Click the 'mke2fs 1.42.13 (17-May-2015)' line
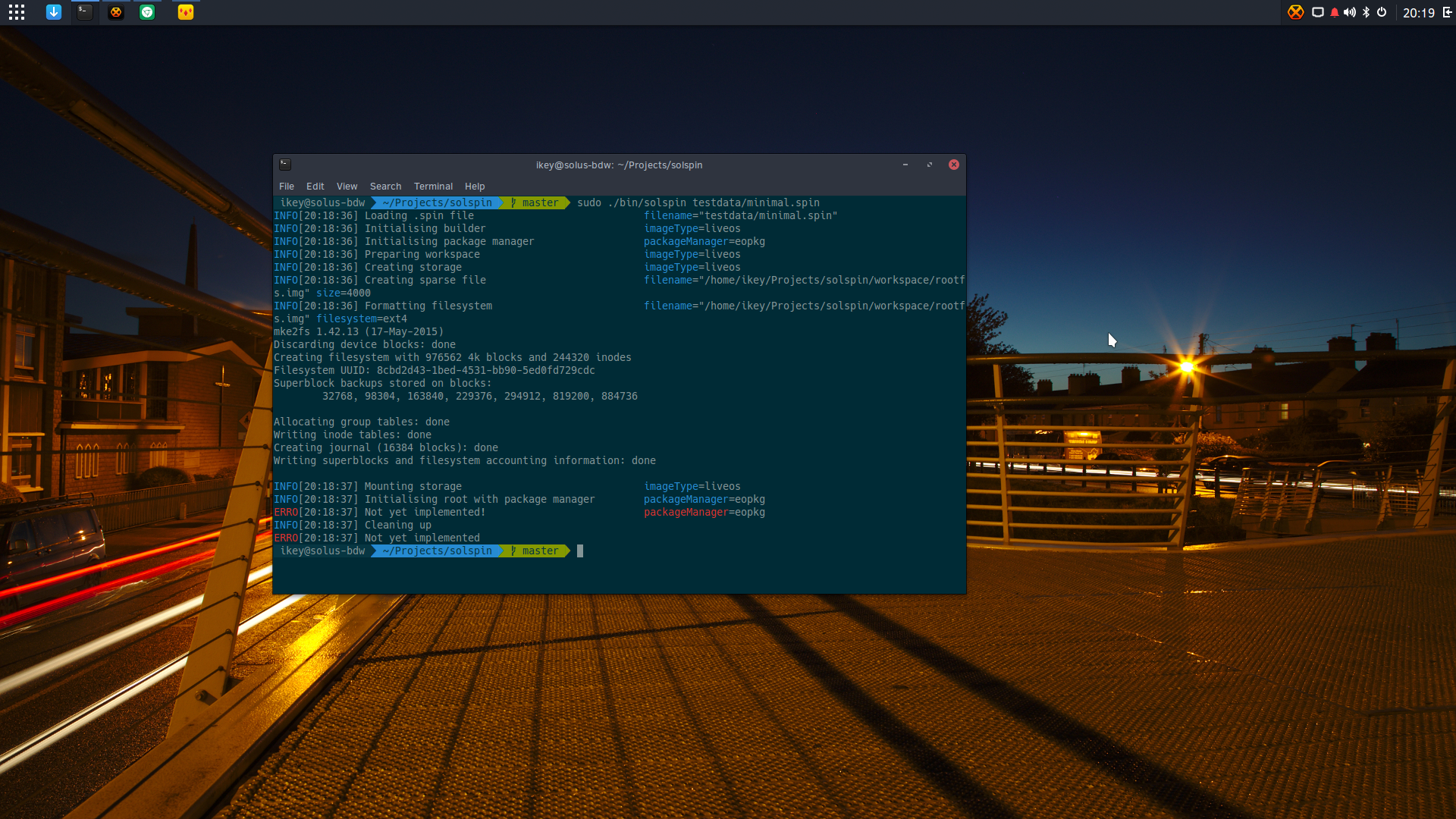Viewport: 1456px width, 819px height. coord(359,331)
